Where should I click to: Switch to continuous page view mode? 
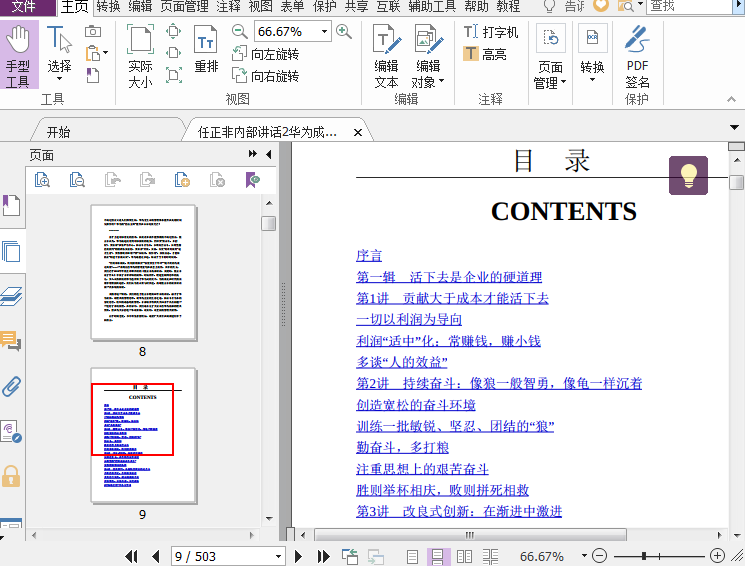[x=438, y=556]
